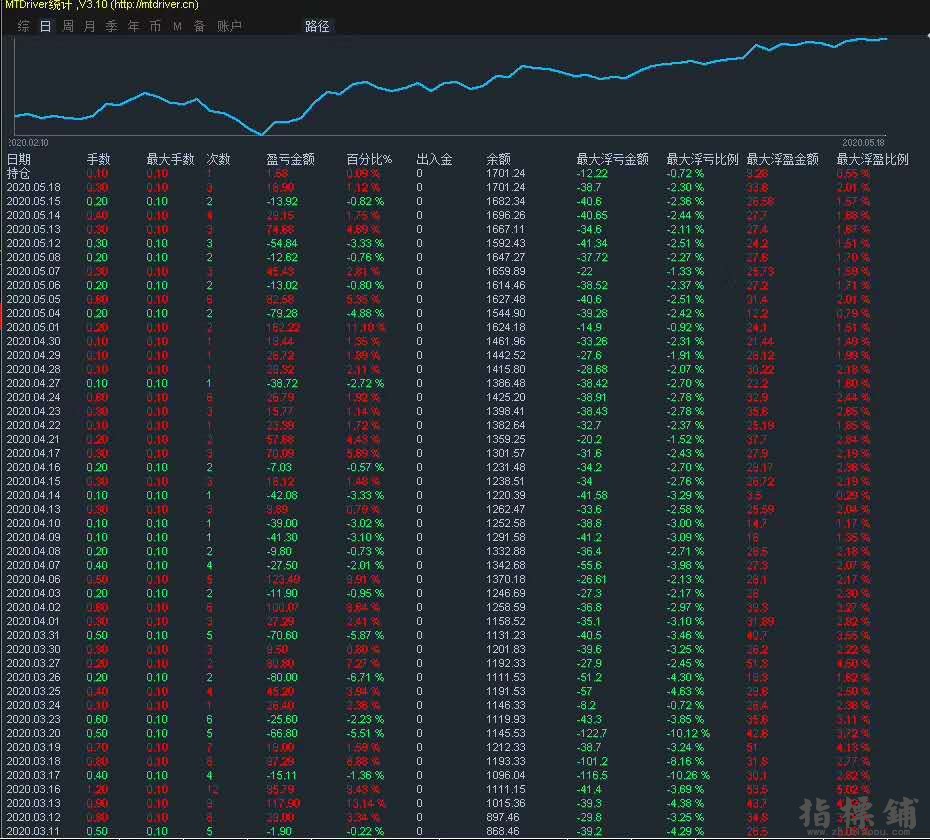Screen dimensions: 930x840
Task: Select date cell 2020.04.07
Action: click(33, 565)
